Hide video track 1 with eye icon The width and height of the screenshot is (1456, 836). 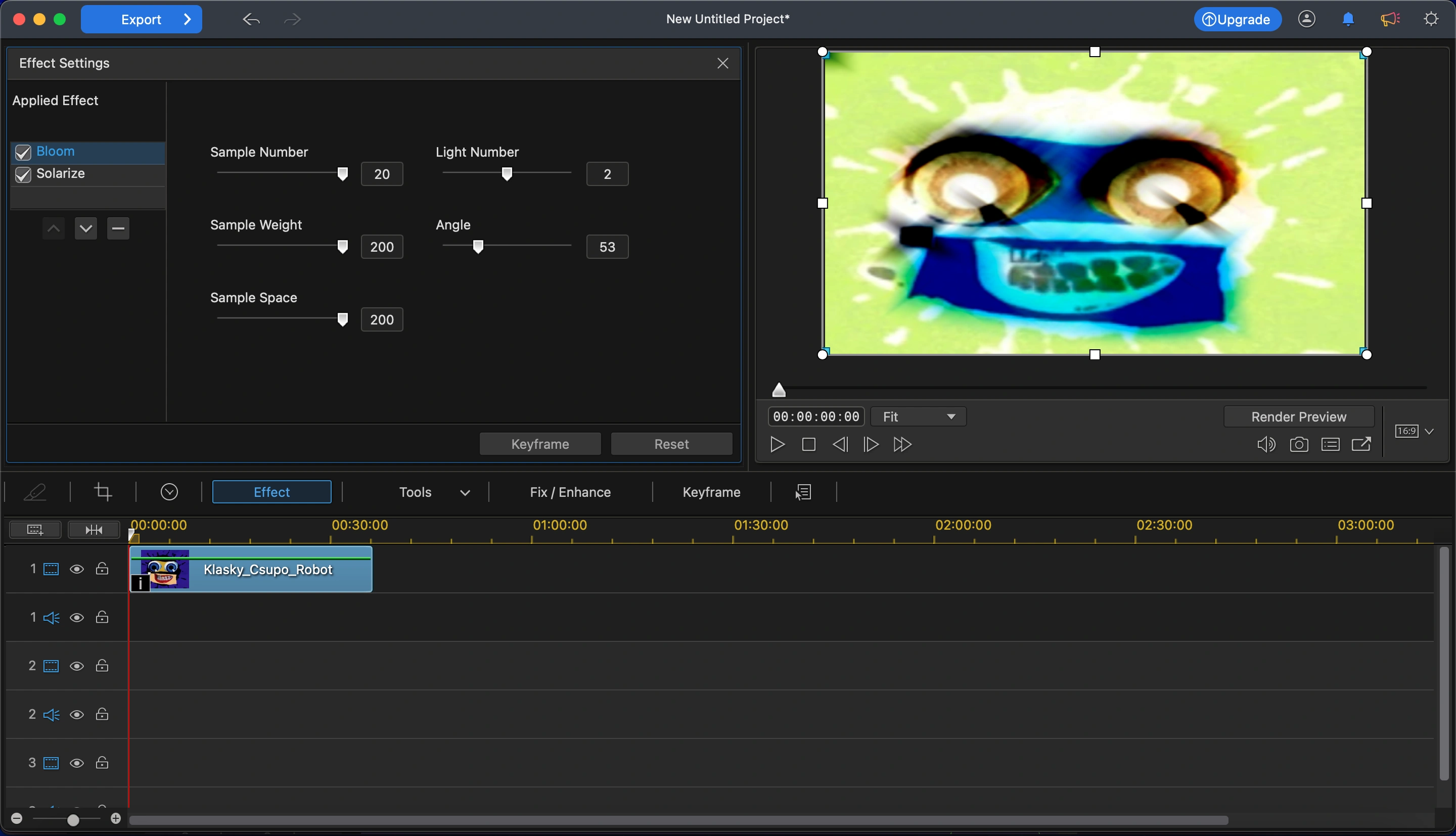click(76, 569)
